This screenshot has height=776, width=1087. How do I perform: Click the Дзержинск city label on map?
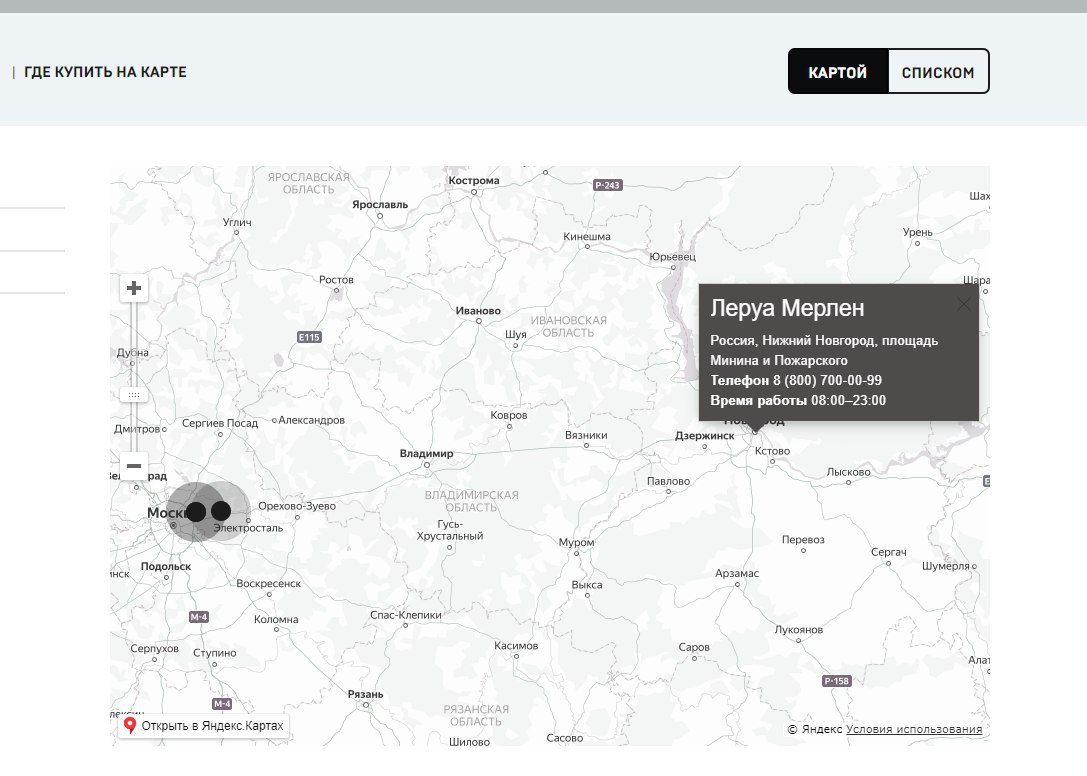pos(704,436)
